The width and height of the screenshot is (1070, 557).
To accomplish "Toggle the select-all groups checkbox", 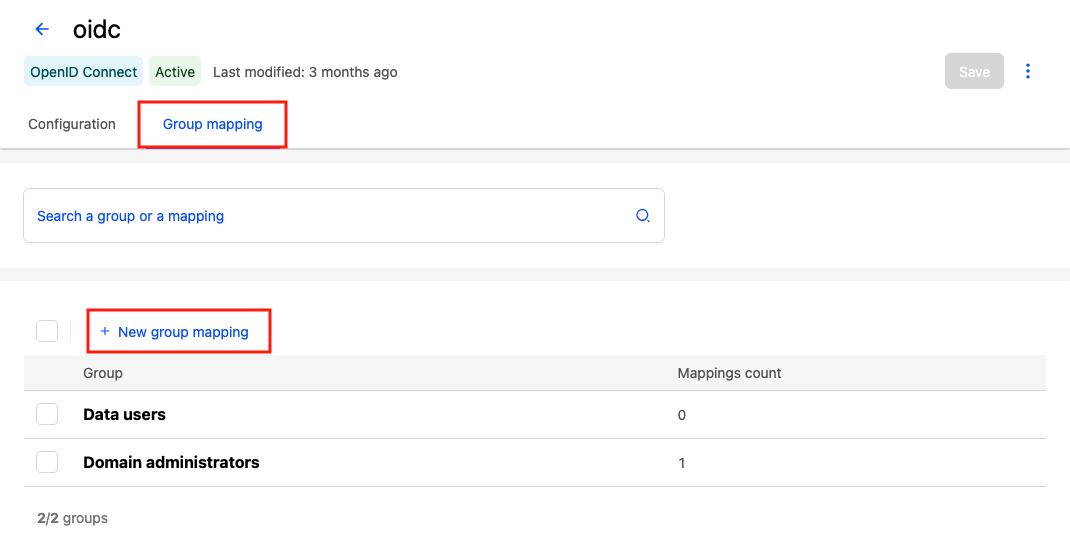I will 47,331.
